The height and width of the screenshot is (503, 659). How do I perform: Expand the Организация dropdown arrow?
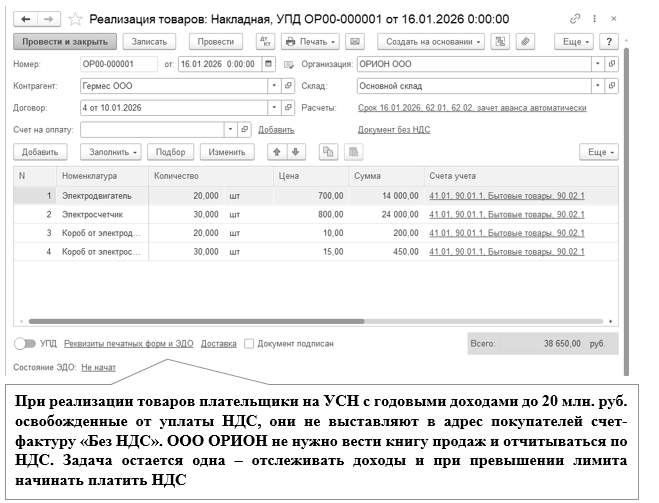click(x=598, y=64)
